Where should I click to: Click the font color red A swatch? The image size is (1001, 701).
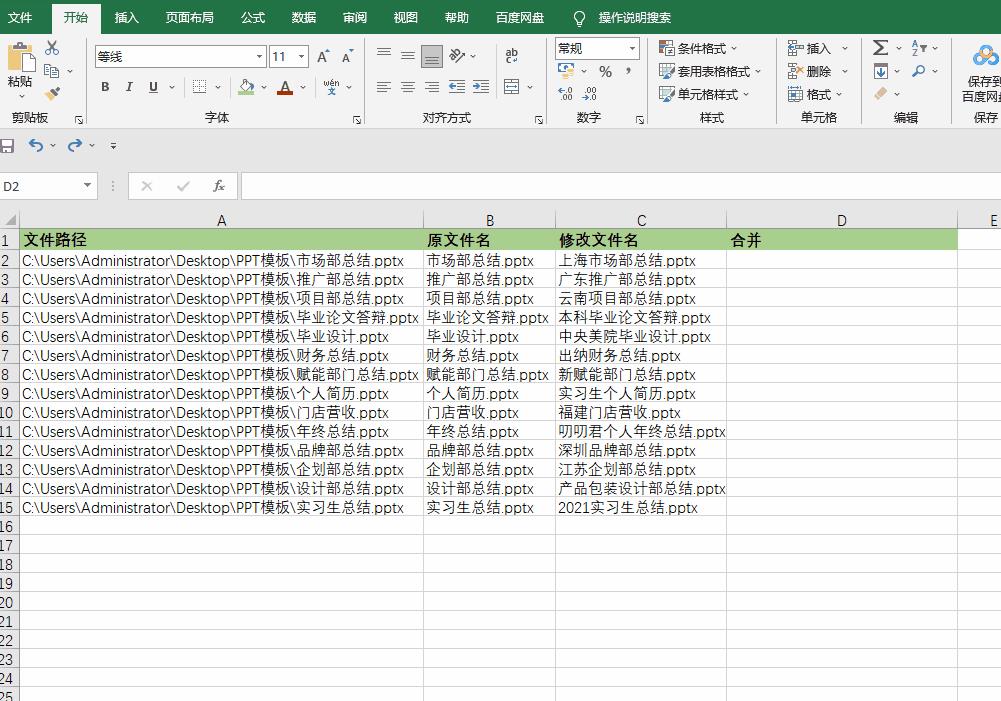point(285,88)
